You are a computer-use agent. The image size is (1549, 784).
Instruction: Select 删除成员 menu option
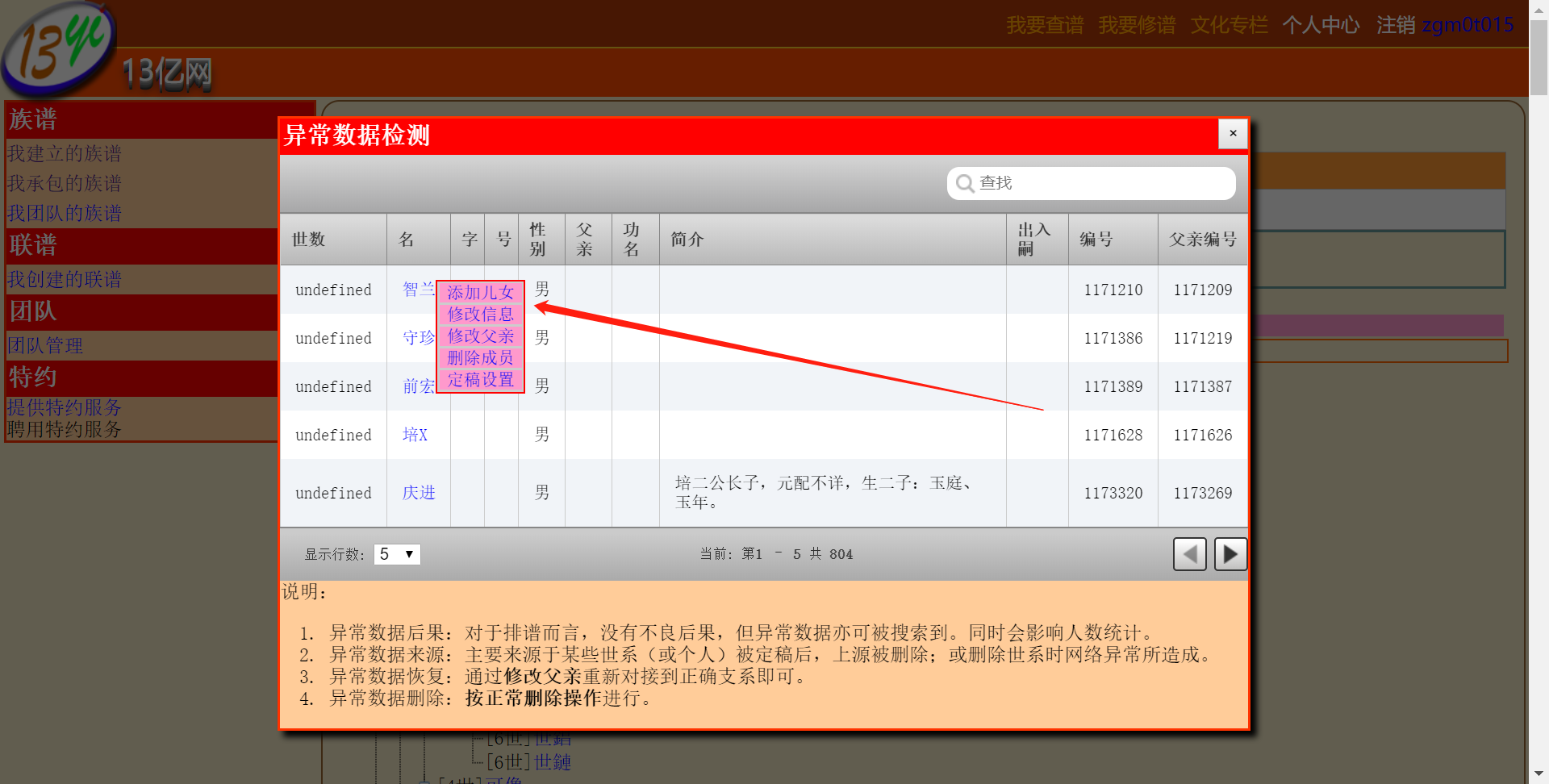(480, 357)
